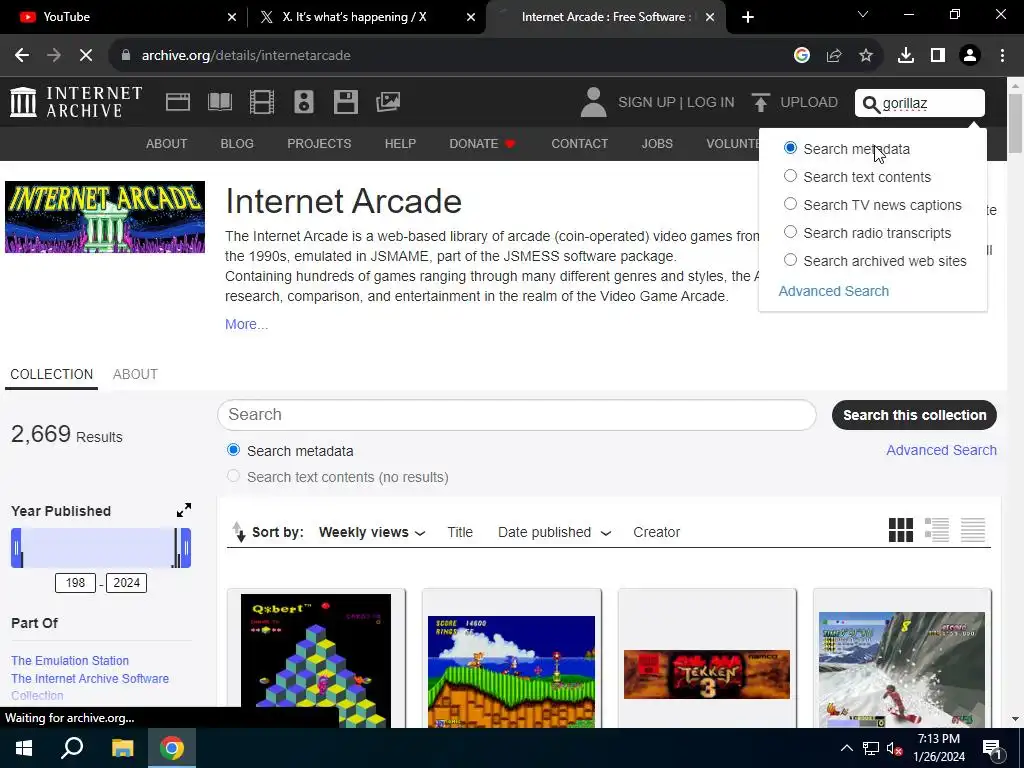Screen dimensions: 1024x768
Task: Click Search this collection button
Action: pos(914,415)
